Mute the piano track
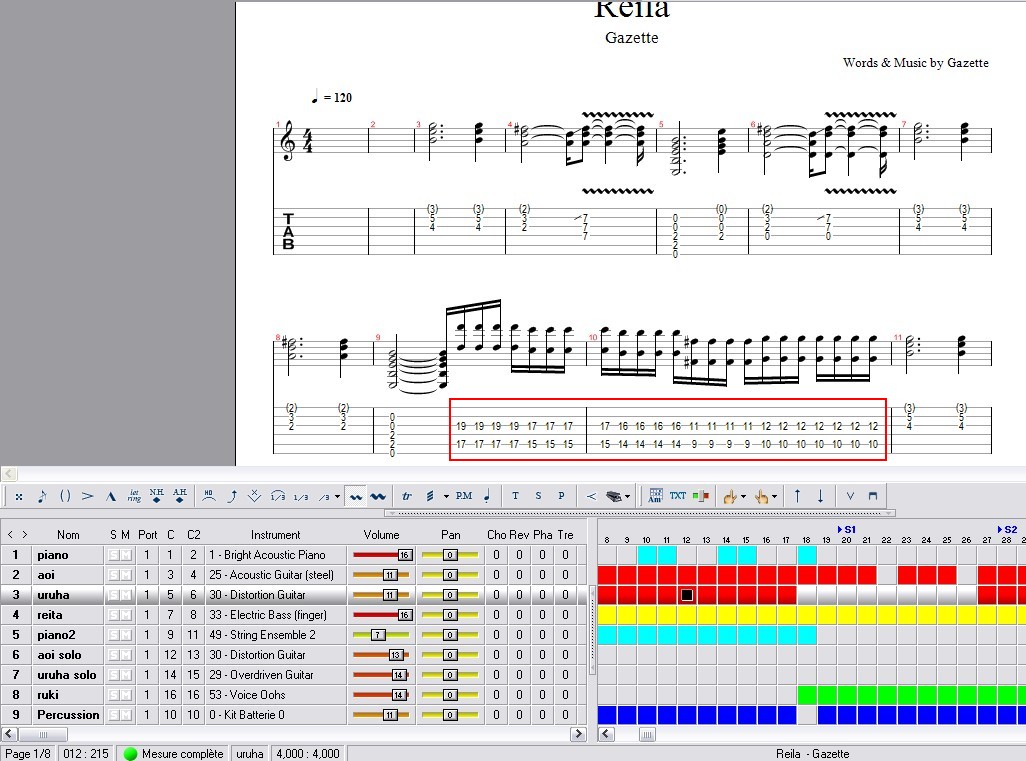Image resolution: width=1026 pixels, height=761 pixels. 126,555
